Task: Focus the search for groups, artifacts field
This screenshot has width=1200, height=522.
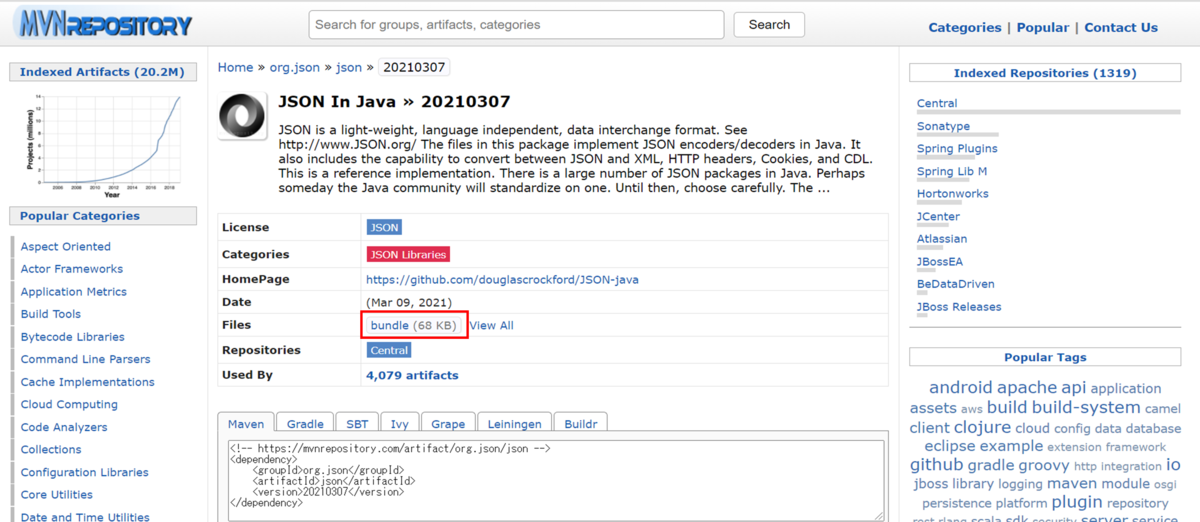Action: coord(516,24)
